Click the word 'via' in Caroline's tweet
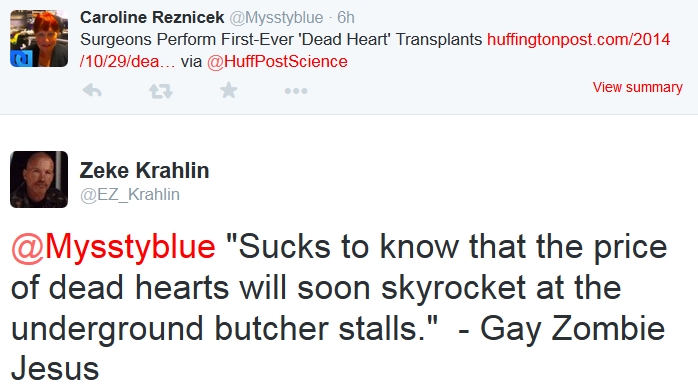Image resolution: width=698 pixels, height=392 pixels. pos(191,61)
